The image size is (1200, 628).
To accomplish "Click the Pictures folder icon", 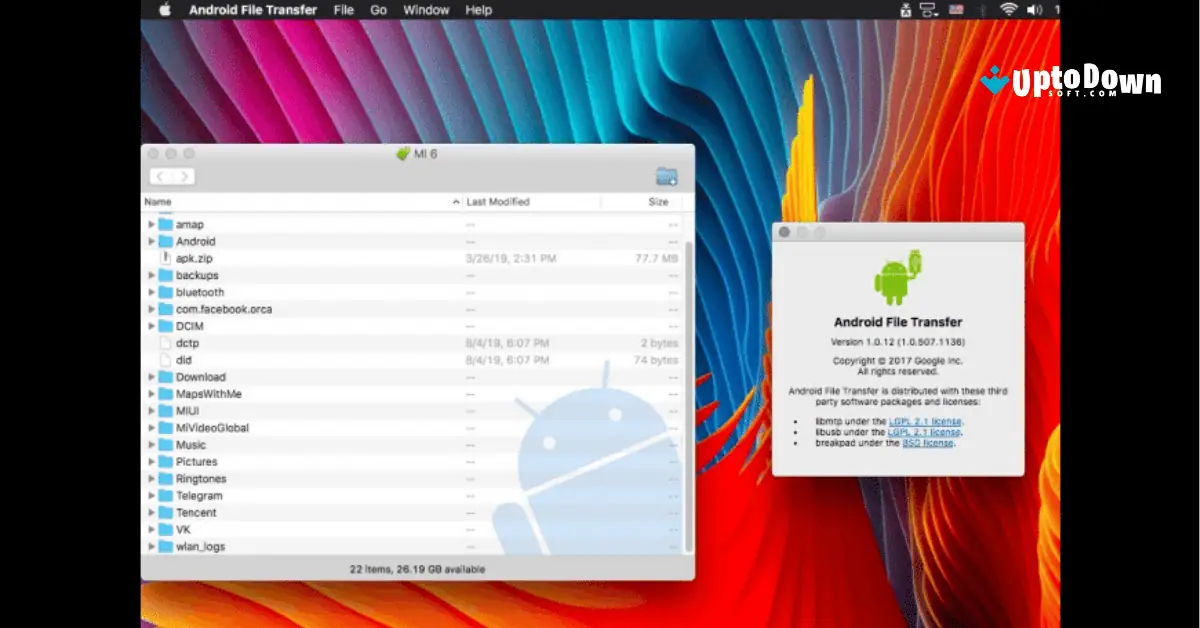I will 165,462.
